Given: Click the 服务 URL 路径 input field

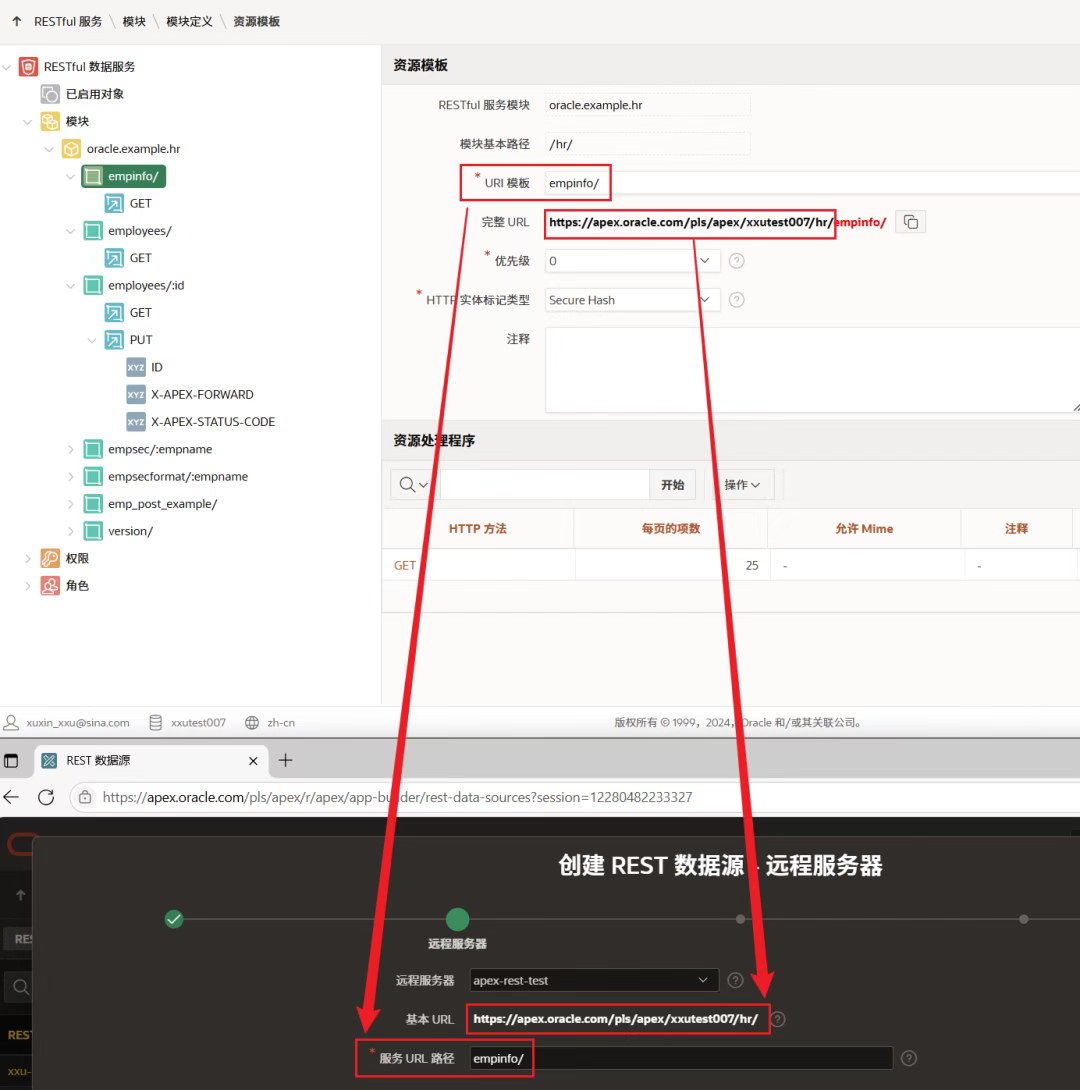Looking at the screenshot, I should (x=681, y=1058).
